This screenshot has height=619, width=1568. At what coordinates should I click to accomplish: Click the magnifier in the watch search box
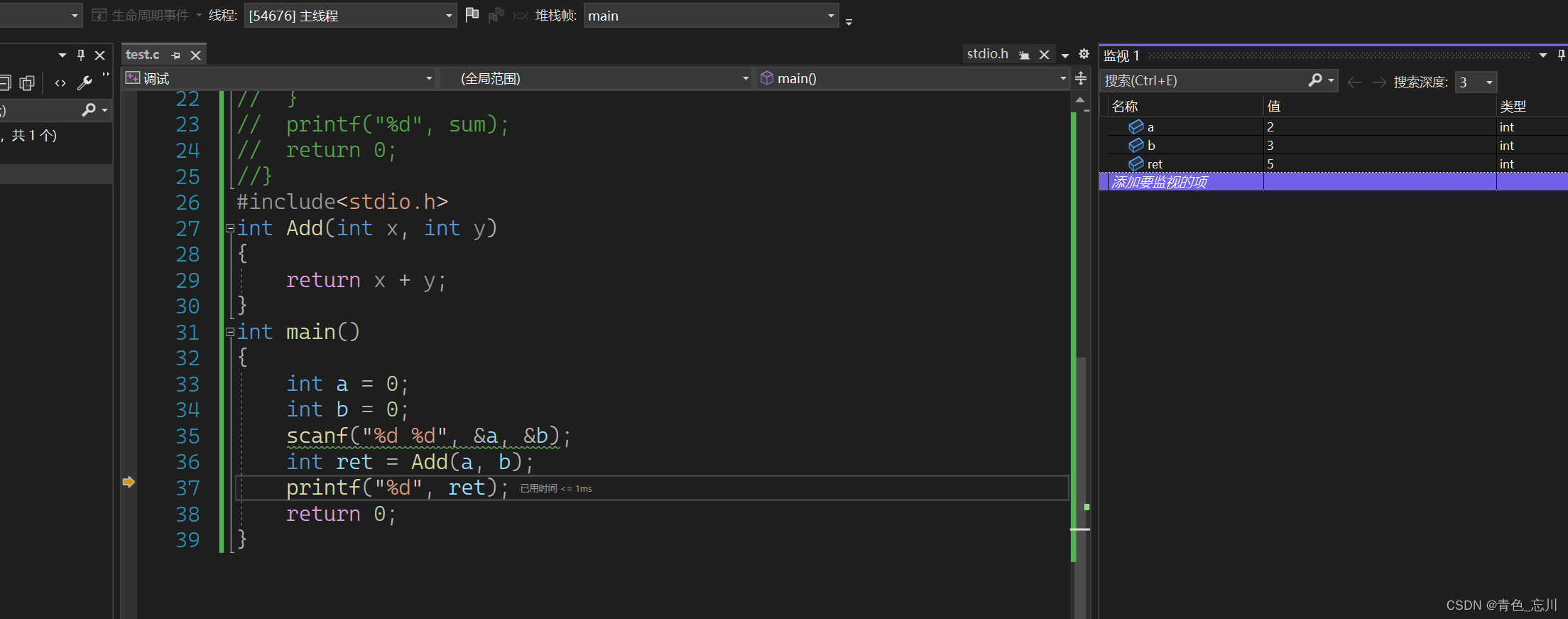point(1315,81)
